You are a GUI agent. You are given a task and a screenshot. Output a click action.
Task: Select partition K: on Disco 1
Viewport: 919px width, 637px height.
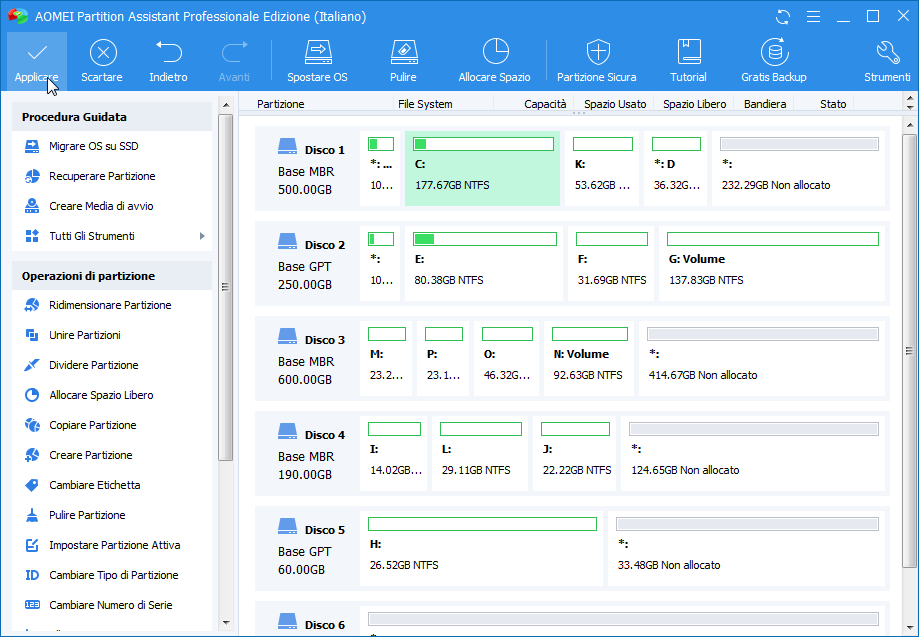602,169
